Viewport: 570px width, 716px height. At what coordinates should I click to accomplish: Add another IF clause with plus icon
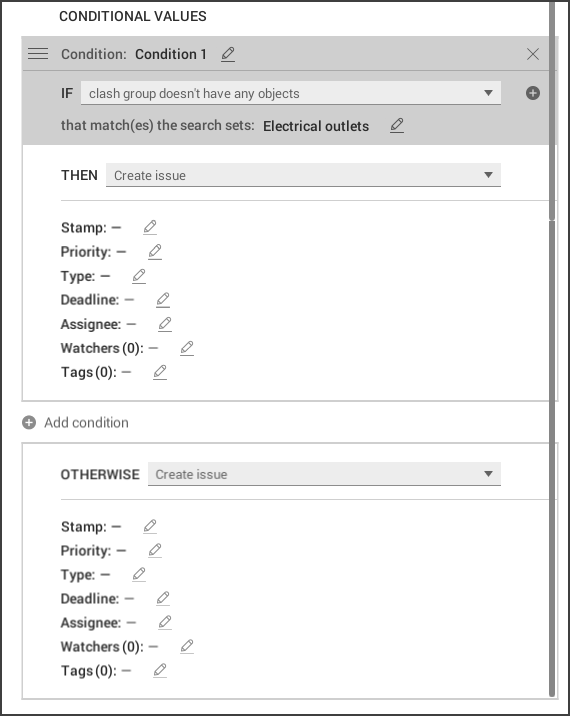[x=533, y=93]
